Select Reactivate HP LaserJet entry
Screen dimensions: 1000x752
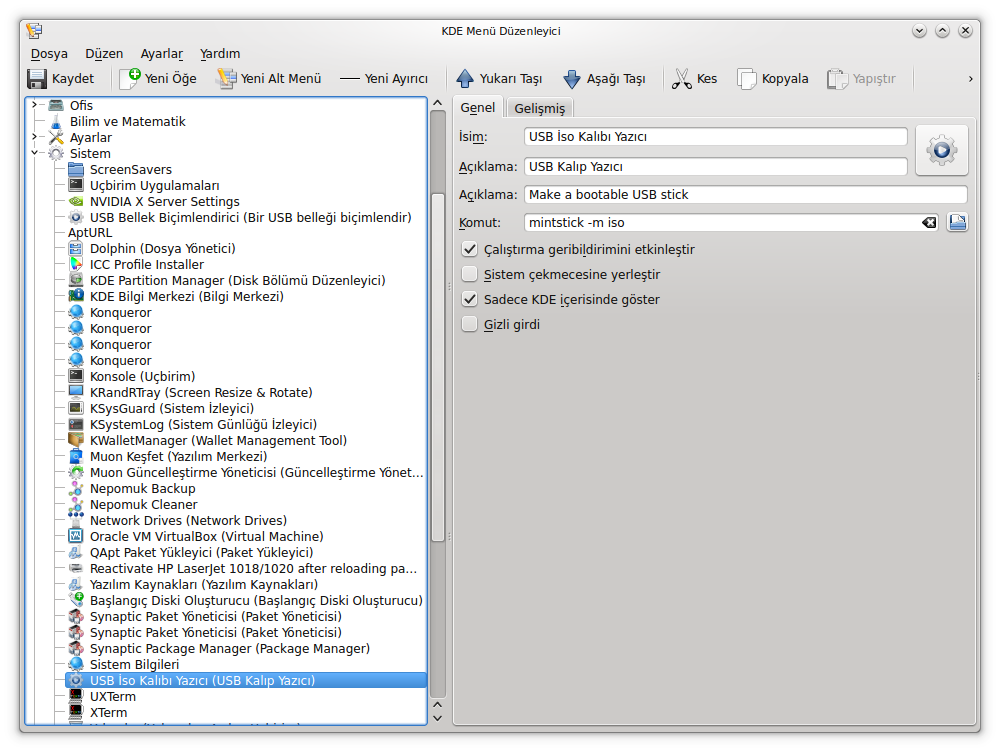tap(253, 568)
